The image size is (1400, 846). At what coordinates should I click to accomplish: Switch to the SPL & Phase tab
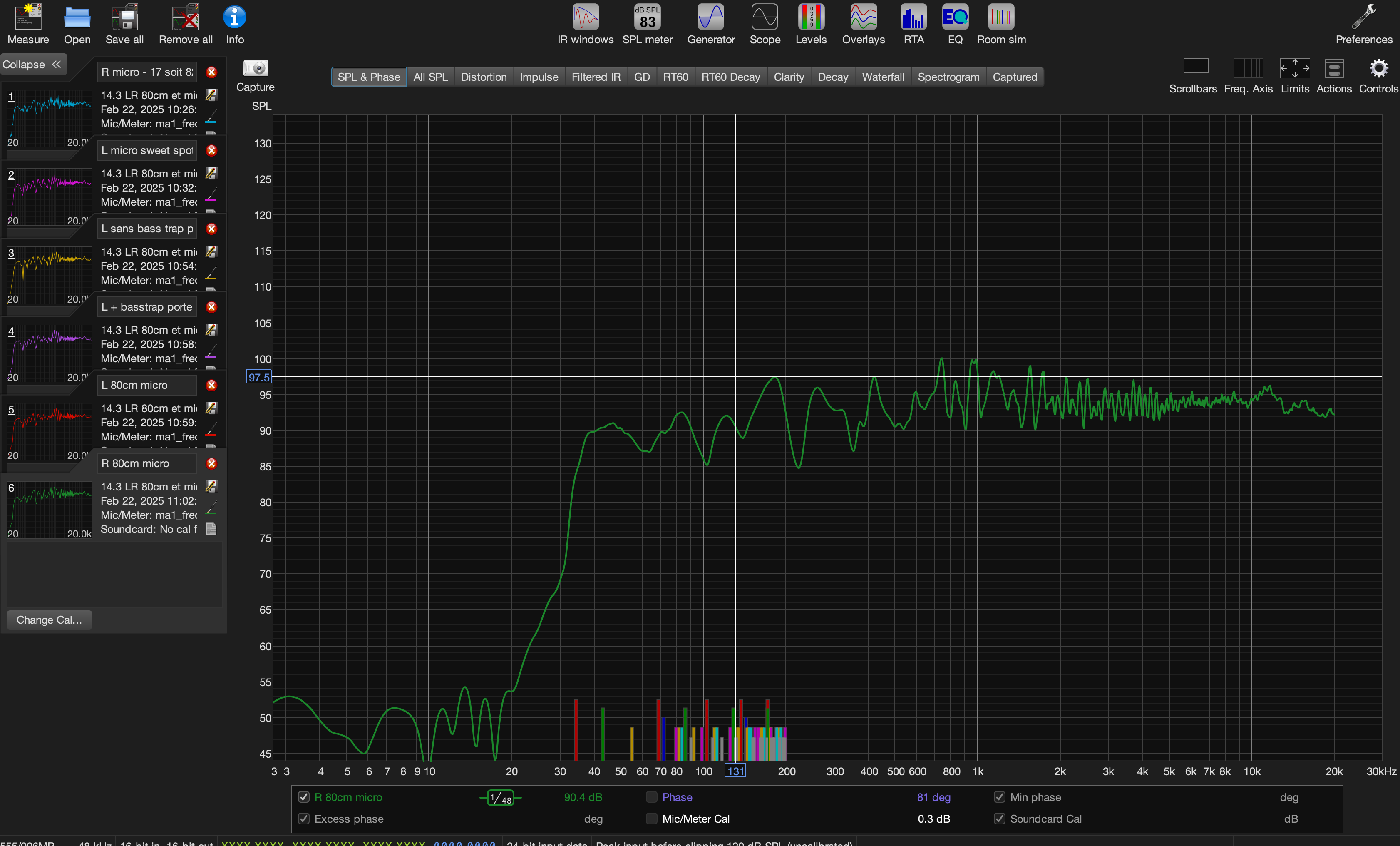(369, 77)
